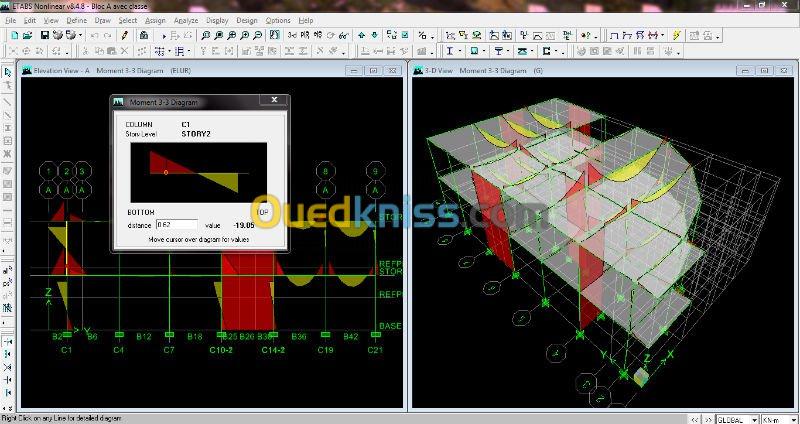Expand the Print Tables dropdown arrow
This screenshot has width=800, height=424.
coord(81,36)
